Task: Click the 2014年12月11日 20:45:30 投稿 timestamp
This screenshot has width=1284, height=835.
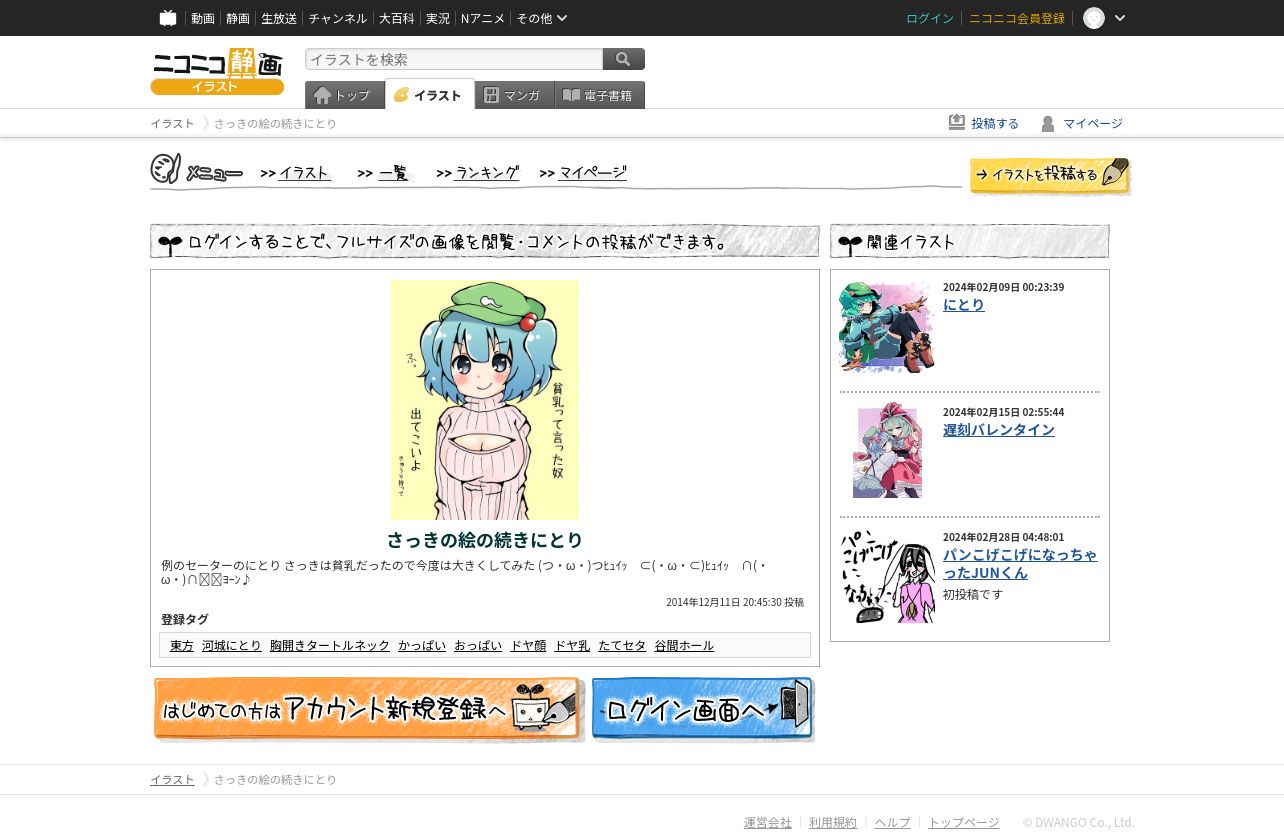Action: tap(735, 602)
